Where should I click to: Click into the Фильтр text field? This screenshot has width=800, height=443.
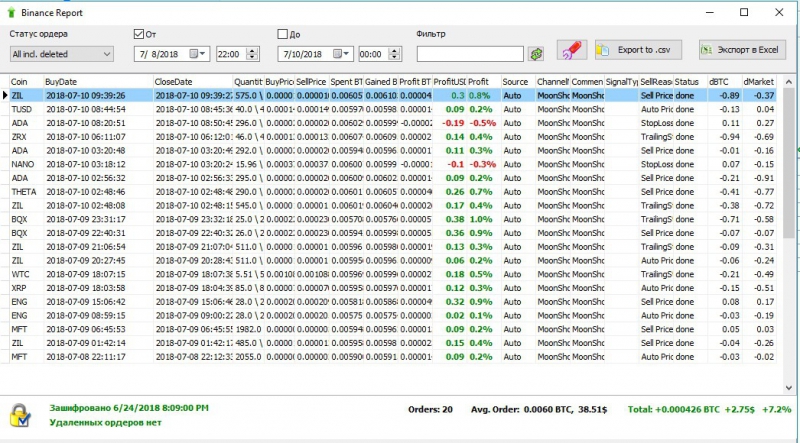click(x=469, y=53)
